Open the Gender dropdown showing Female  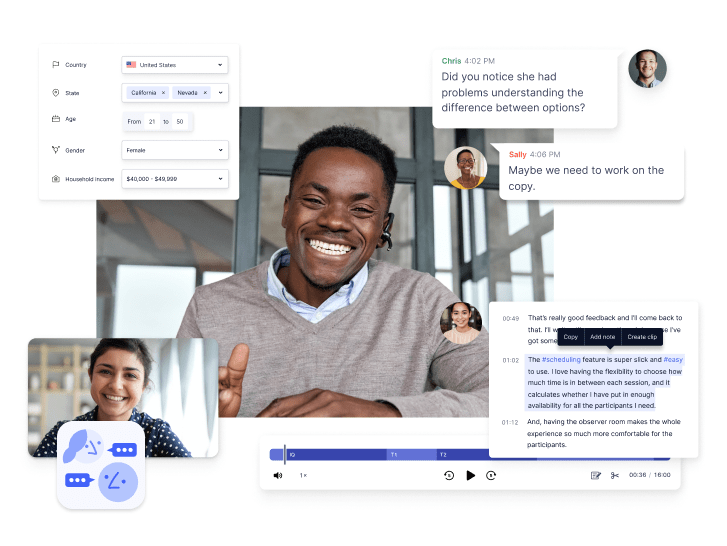coord(175,150)
